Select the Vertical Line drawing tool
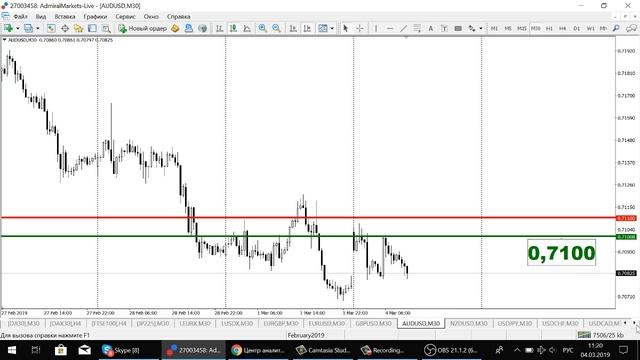 (x=376, y=28)
